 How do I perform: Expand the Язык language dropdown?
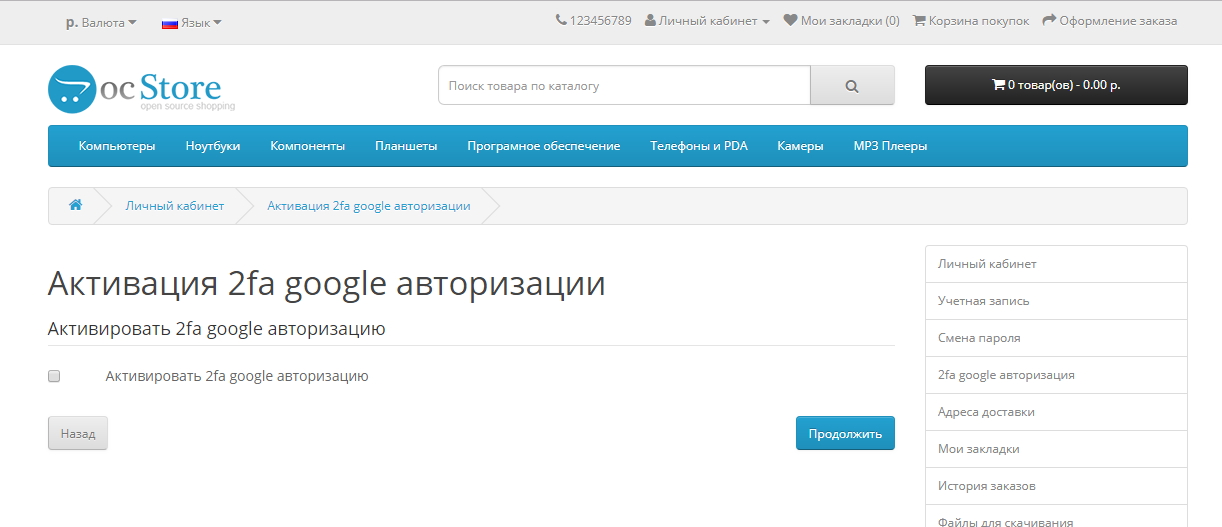[192, 22]
